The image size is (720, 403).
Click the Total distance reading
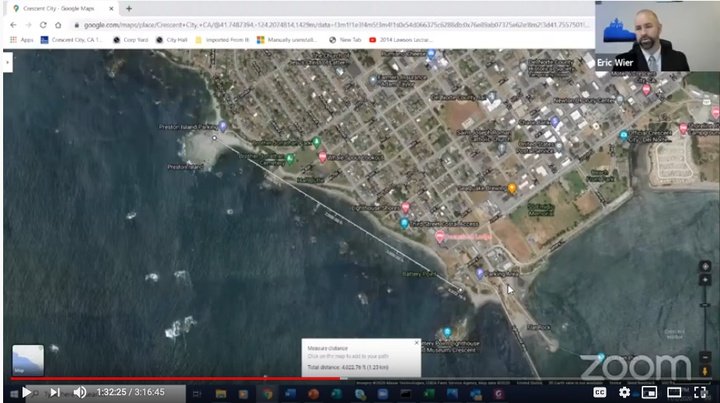(348, 367)
